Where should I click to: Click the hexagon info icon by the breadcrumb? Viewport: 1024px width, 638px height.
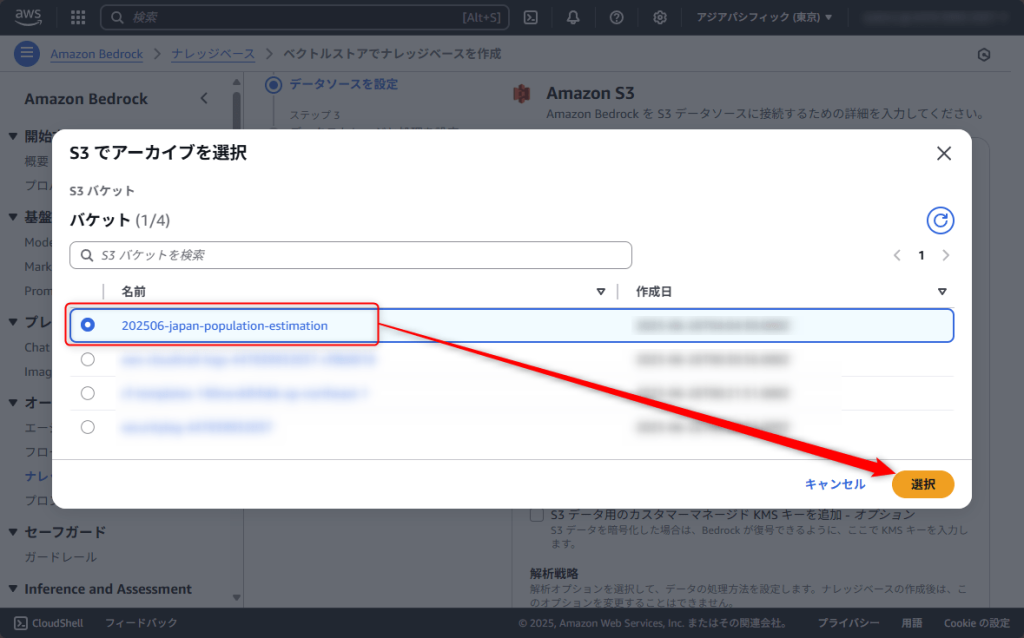[984, 55]
